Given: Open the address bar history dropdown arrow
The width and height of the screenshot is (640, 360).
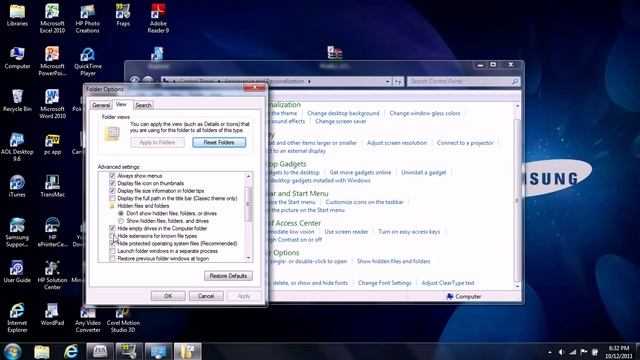Looking at the screenshot, I should click(387, 82).
